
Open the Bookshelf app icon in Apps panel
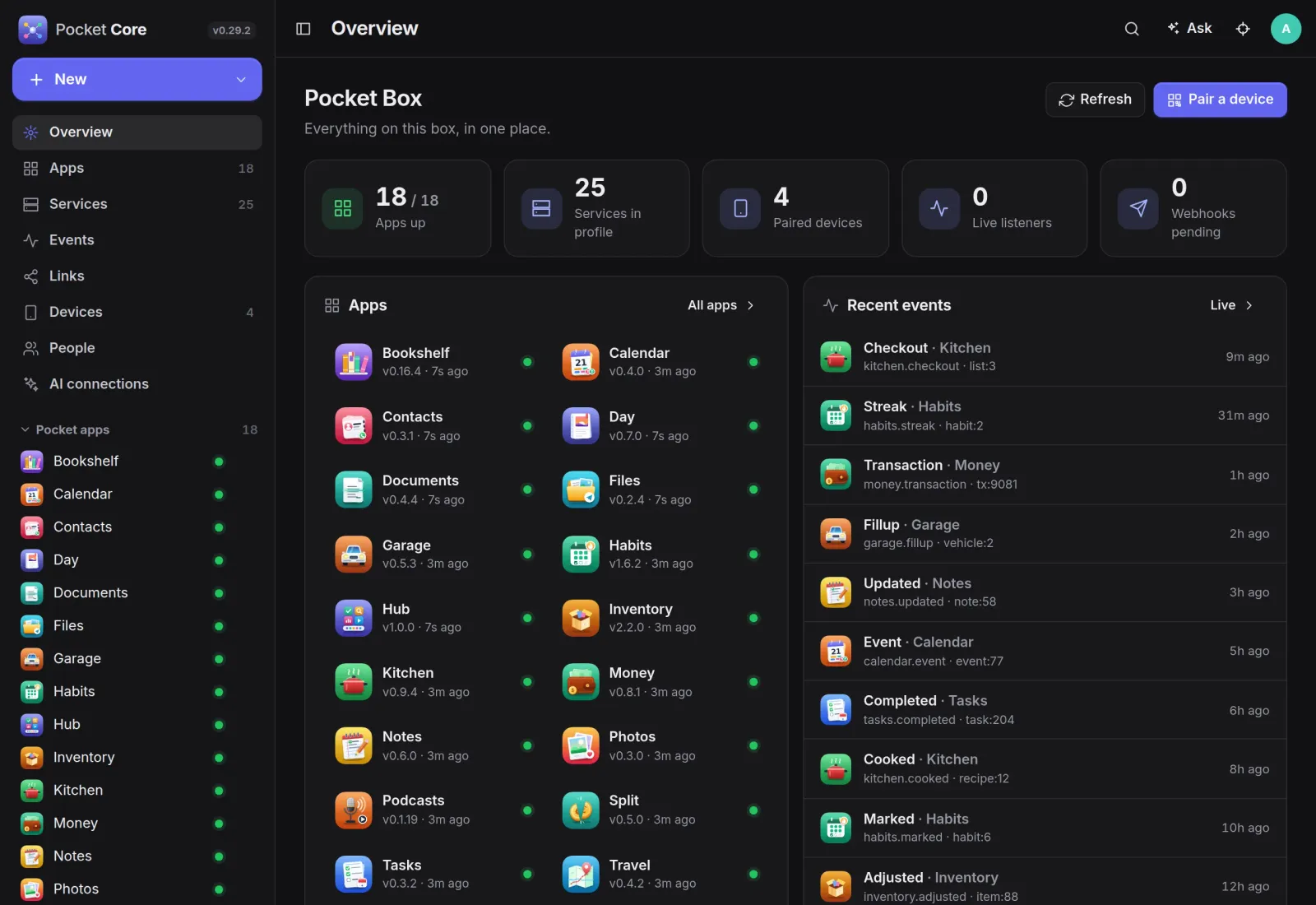[x=354, y=362]
